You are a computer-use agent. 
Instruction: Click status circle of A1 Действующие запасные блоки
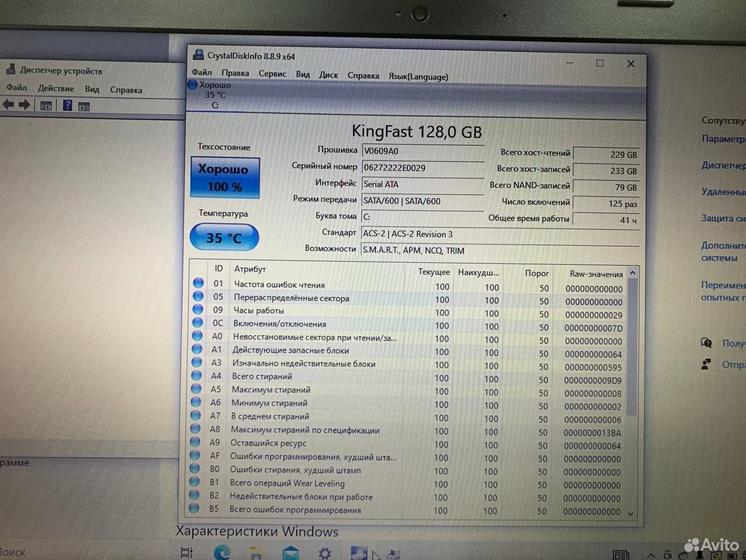tap(196, 349)
